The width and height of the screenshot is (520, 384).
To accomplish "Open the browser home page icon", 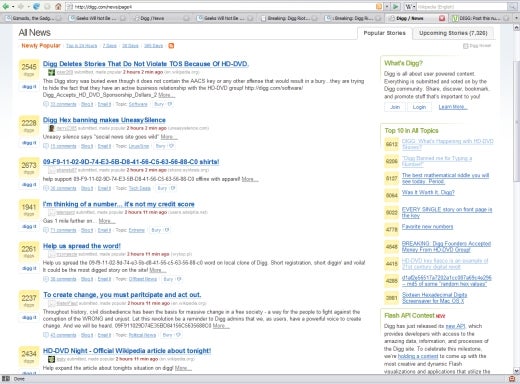I will 58,6.
